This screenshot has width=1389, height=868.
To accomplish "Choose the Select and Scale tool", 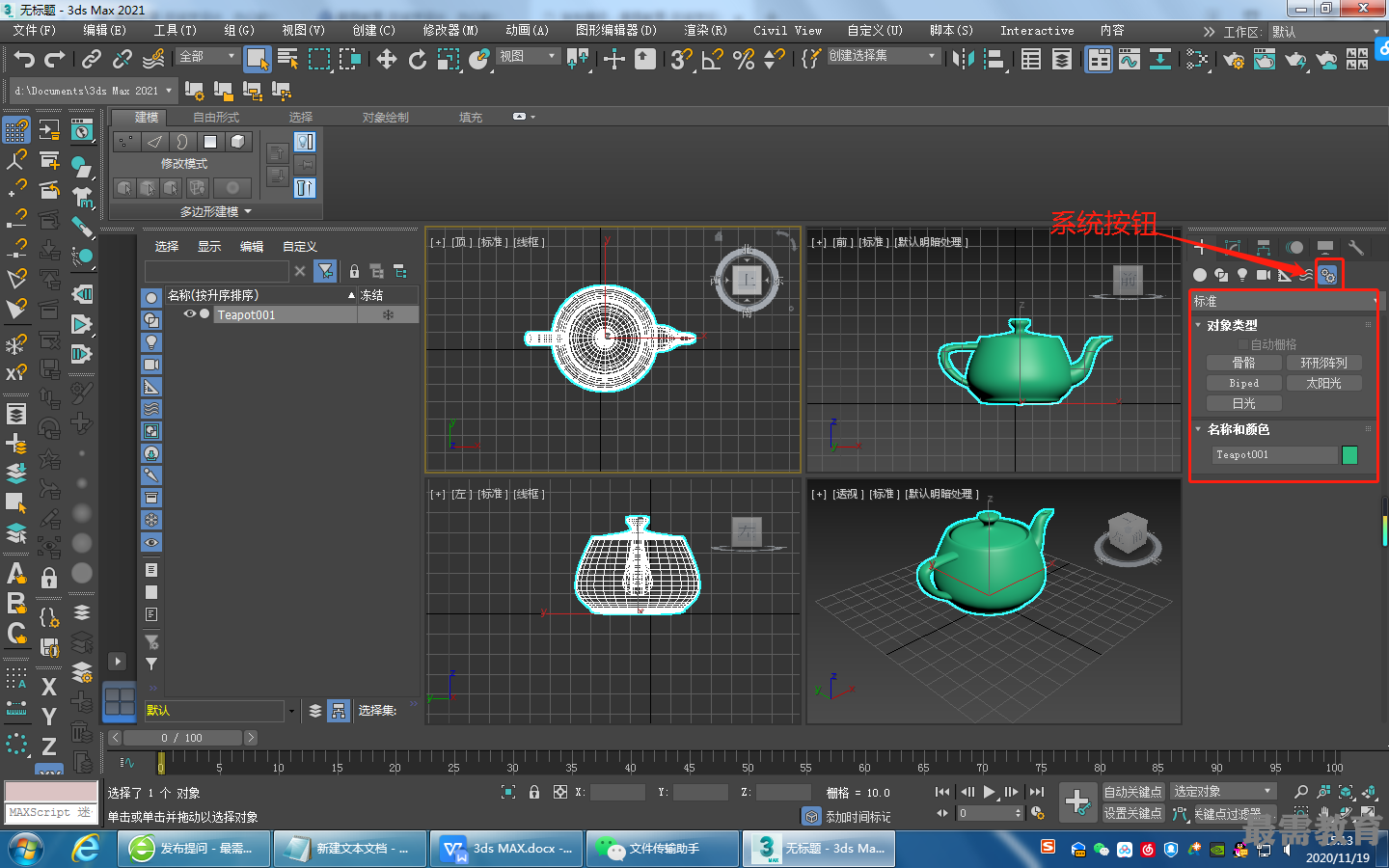I will 449,60.
